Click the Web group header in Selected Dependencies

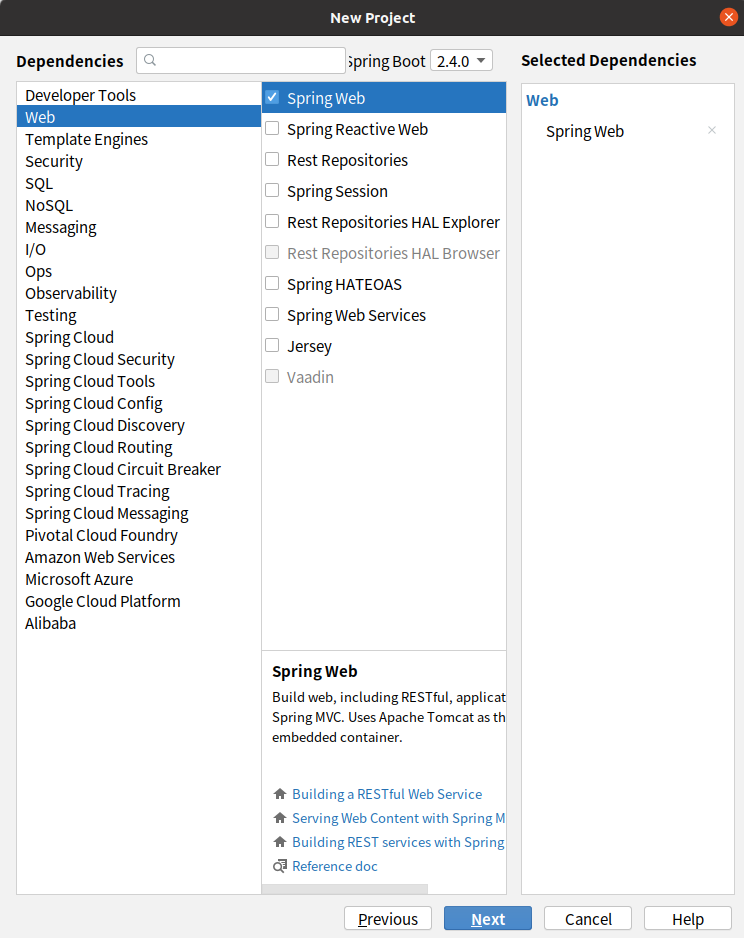pos(542,100)
